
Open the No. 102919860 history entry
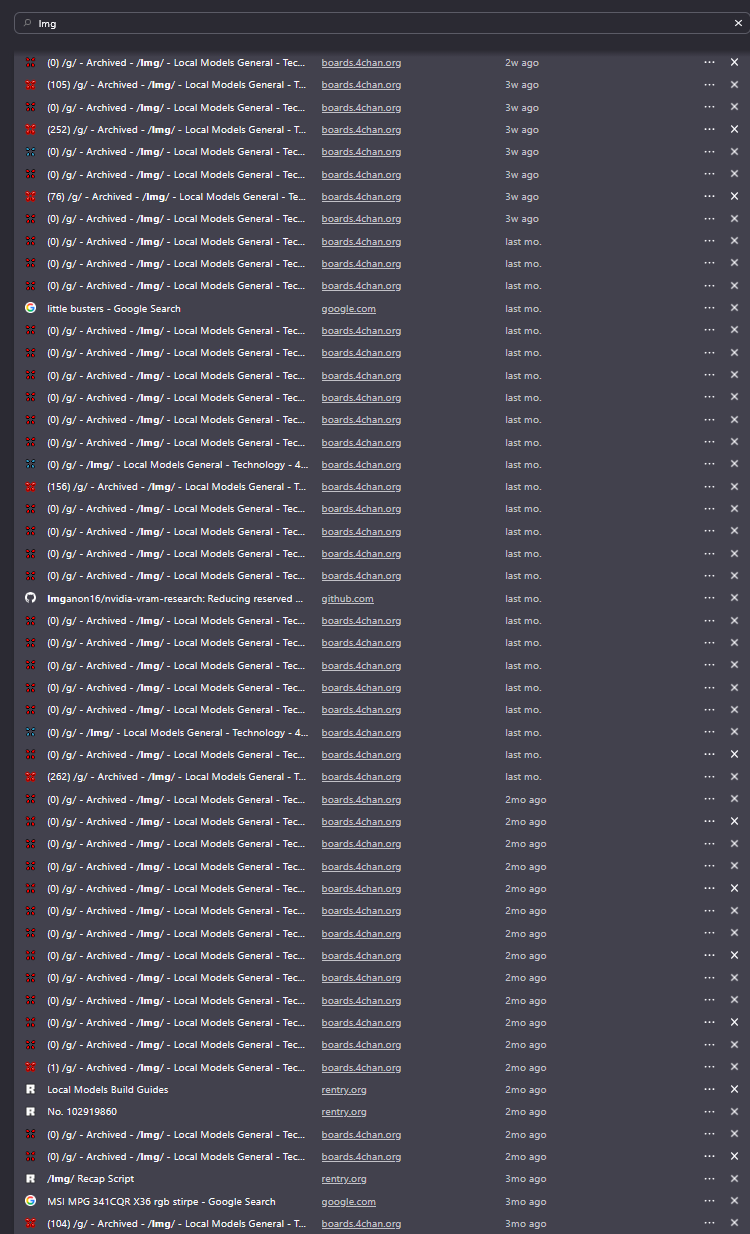(82, 1112)
